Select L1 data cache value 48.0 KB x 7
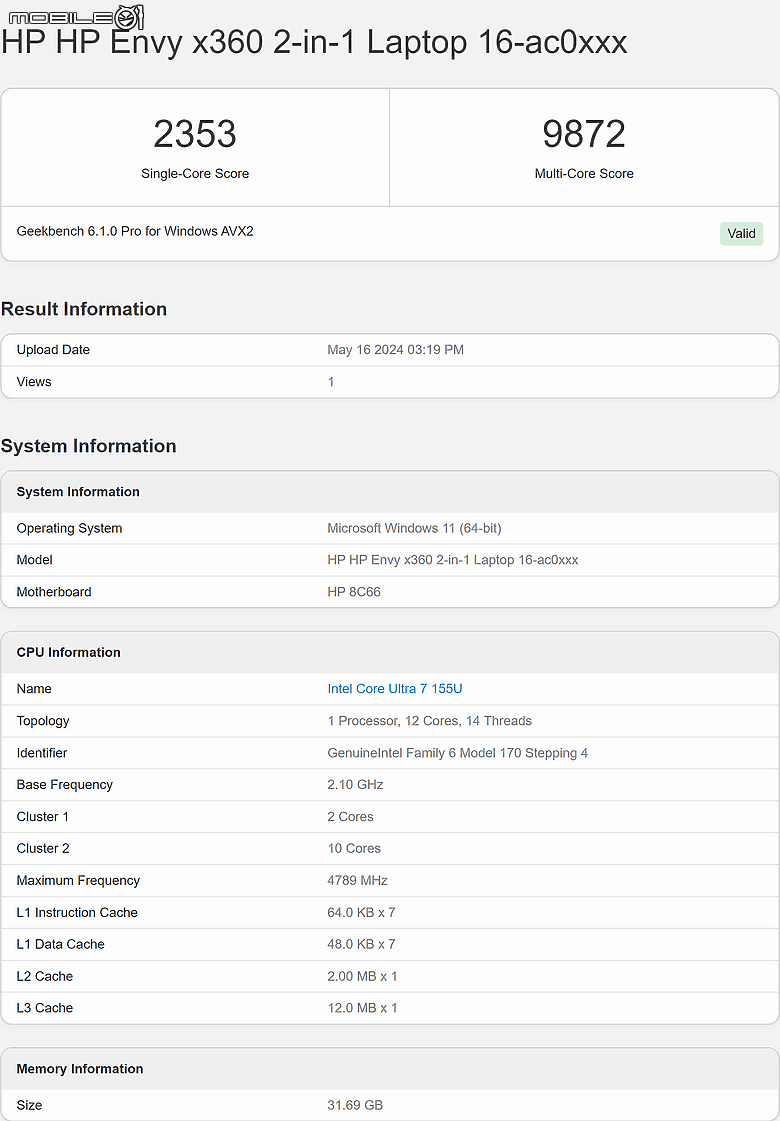Viewport: 780px width, 1121px height. [361, 944]
